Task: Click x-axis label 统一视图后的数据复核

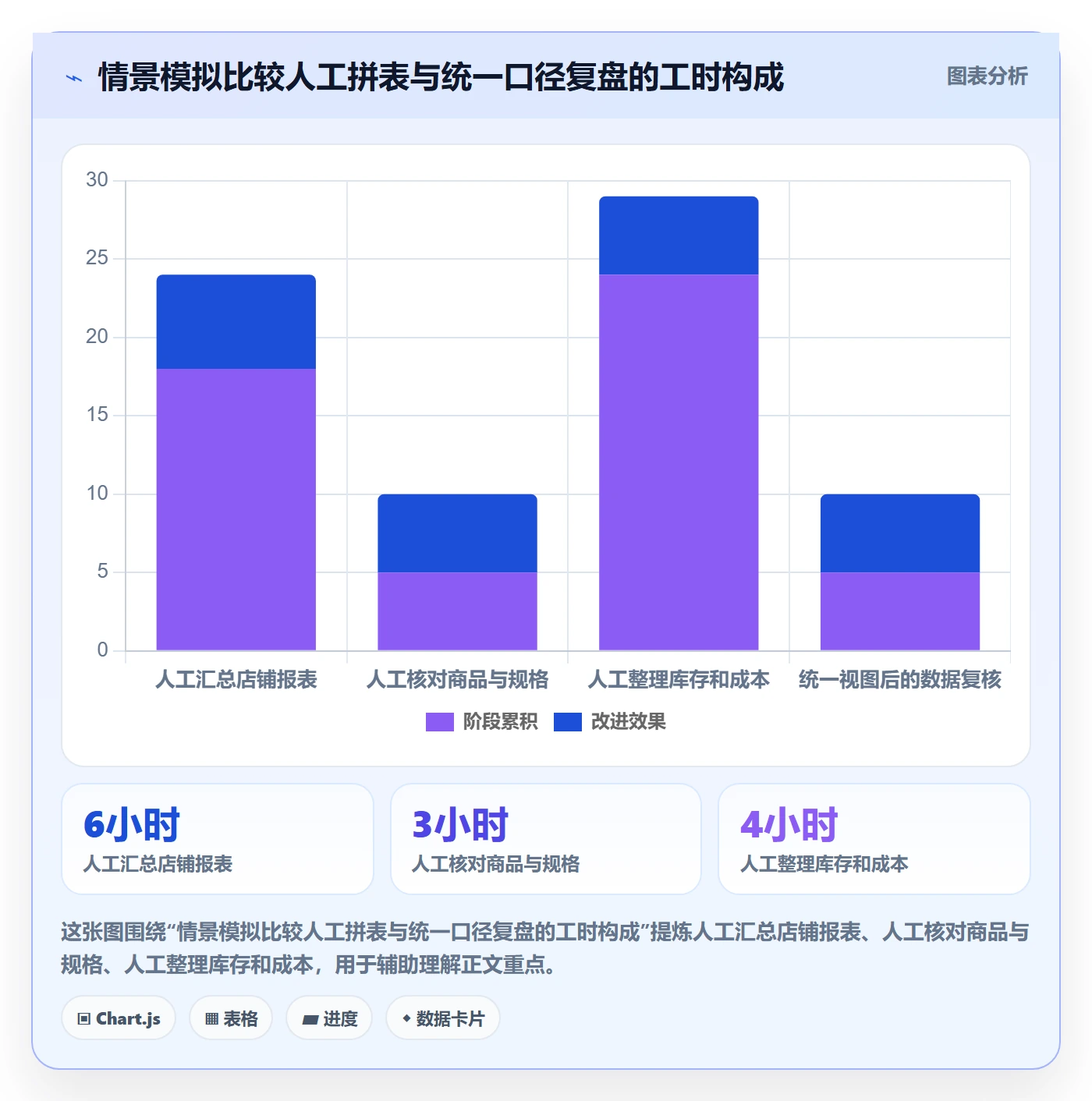Action: tap(900, 680)
